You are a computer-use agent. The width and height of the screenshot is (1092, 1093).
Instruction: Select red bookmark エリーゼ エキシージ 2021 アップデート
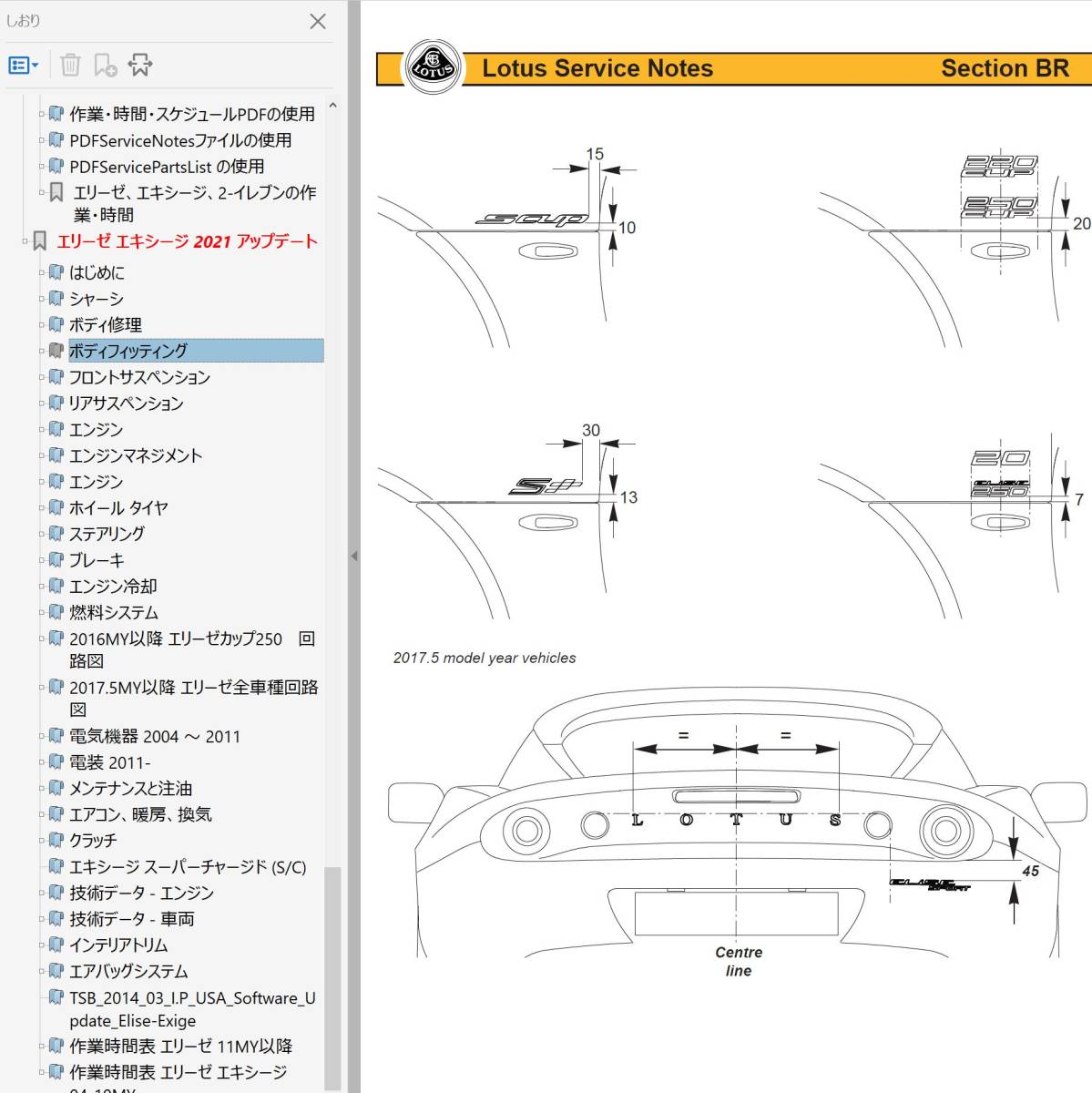pyautogui.click(x=187, y=241)
